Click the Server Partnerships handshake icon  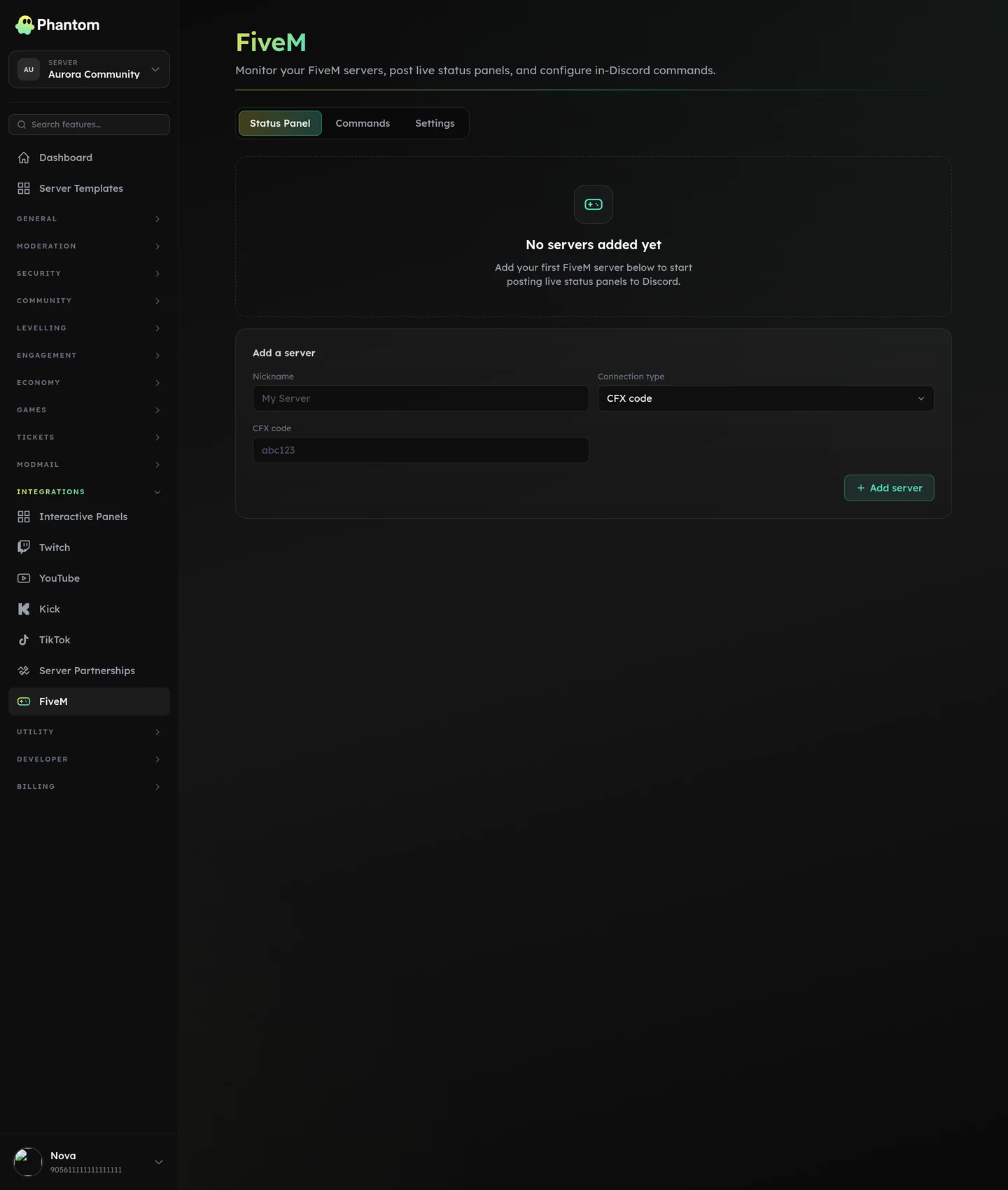[24, 671]
